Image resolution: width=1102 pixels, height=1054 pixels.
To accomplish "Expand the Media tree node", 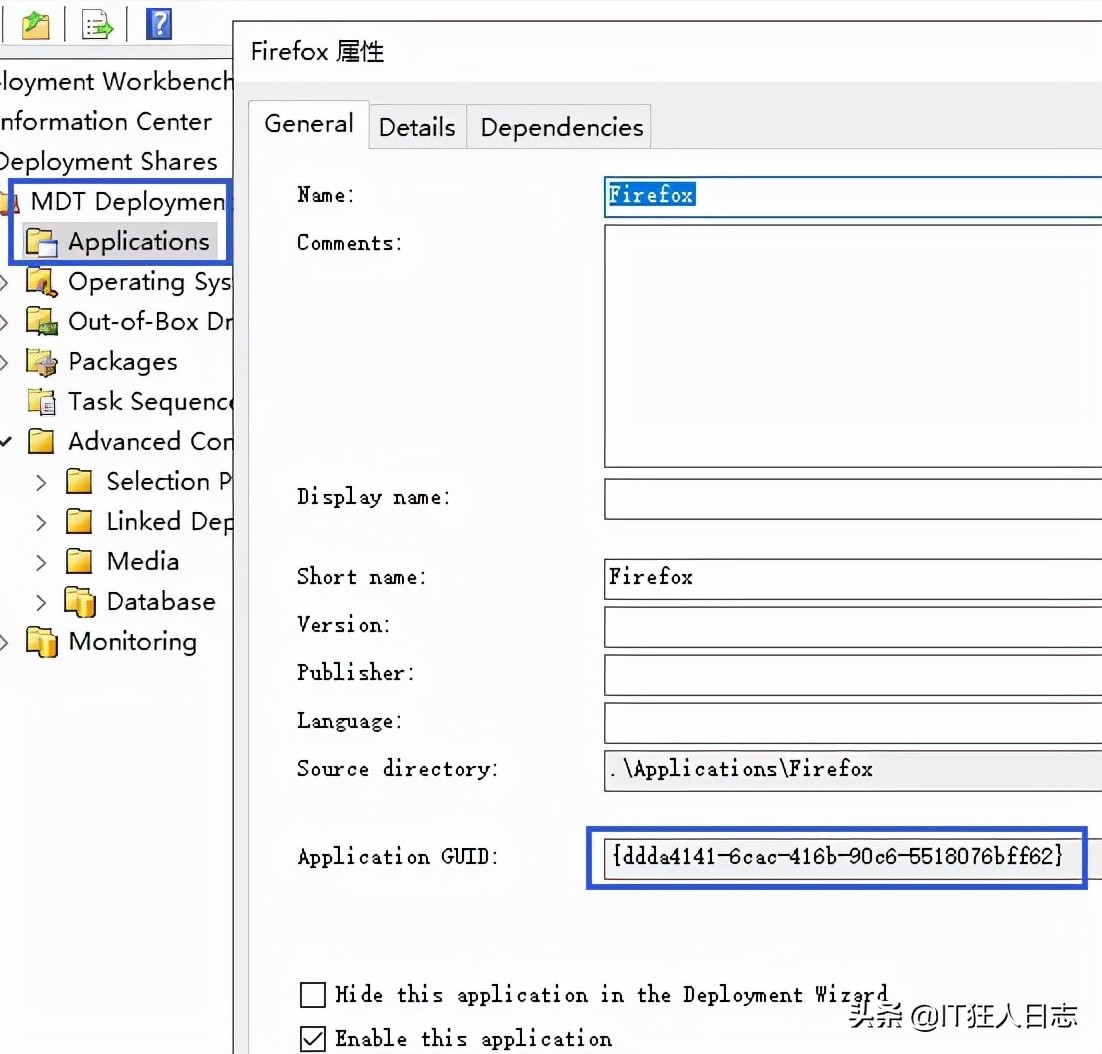I will point(41,562).
